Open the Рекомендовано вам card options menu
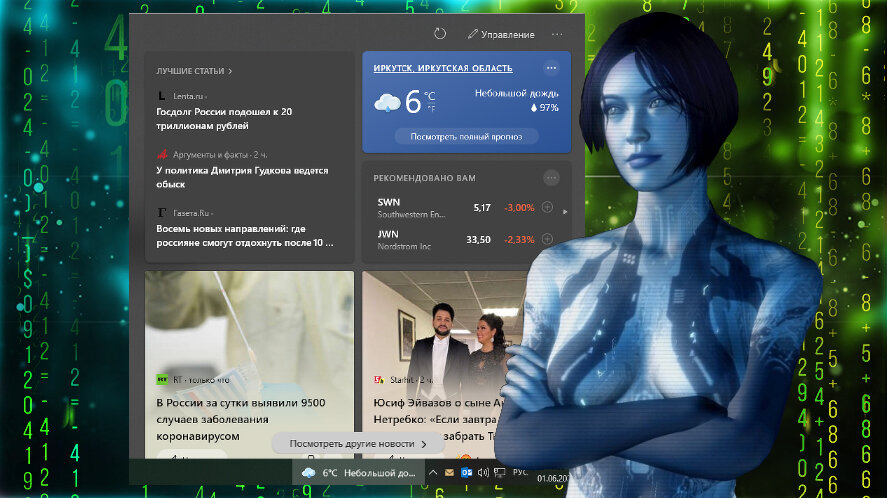Image resolution: width=887 pixels, height=498 pixels. (551, 178)
